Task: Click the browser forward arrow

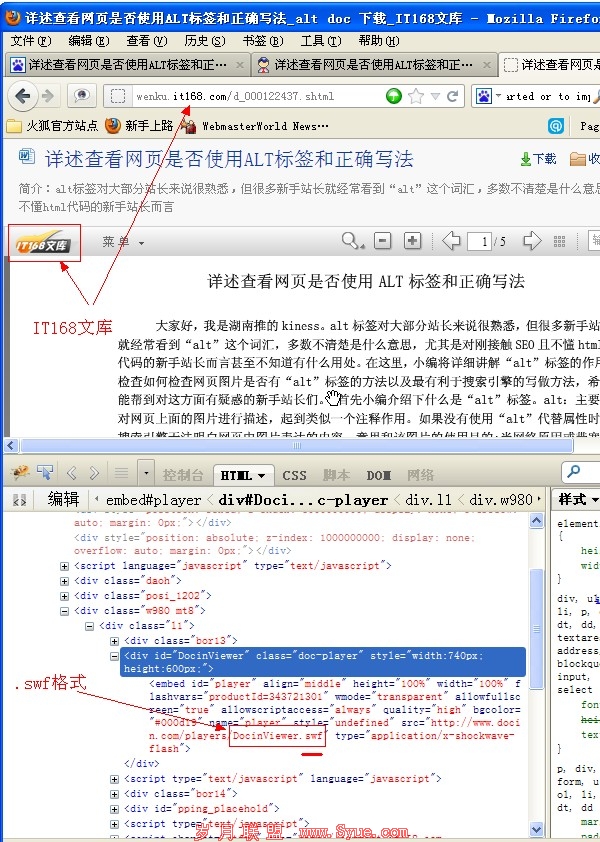Action: pyautogui.click(x=48, y=96)
